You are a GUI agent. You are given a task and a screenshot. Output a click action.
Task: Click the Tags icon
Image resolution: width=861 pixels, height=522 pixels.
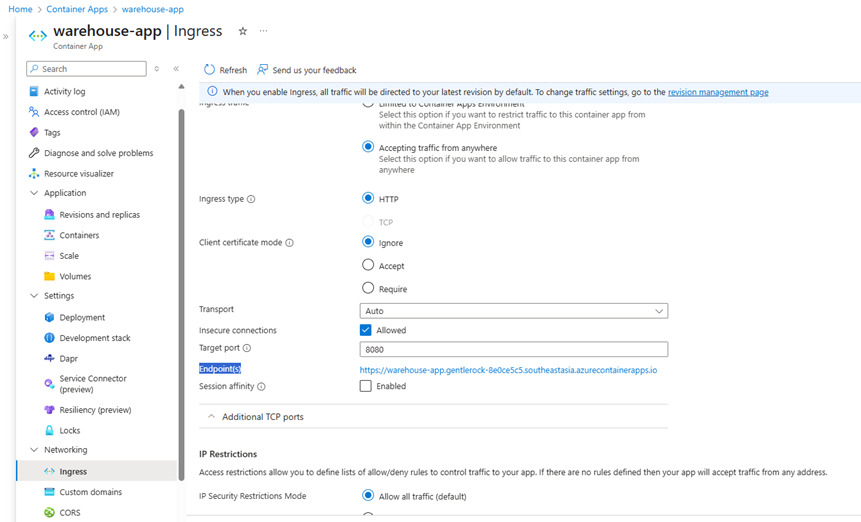coord(34,132)
